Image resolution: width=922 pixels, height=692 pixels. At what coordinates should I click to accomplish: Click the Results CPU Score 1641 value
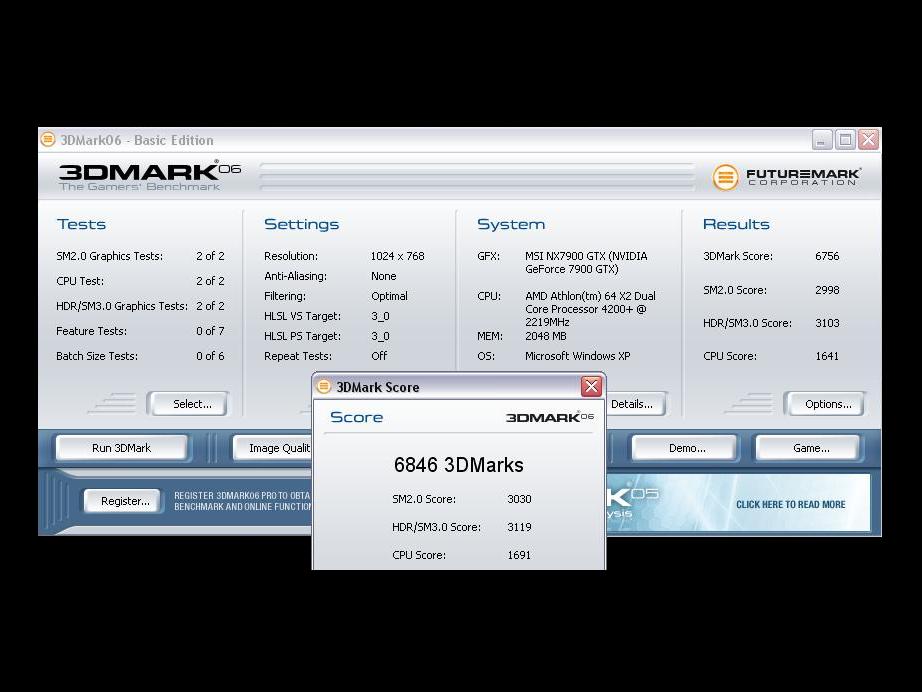827,356
